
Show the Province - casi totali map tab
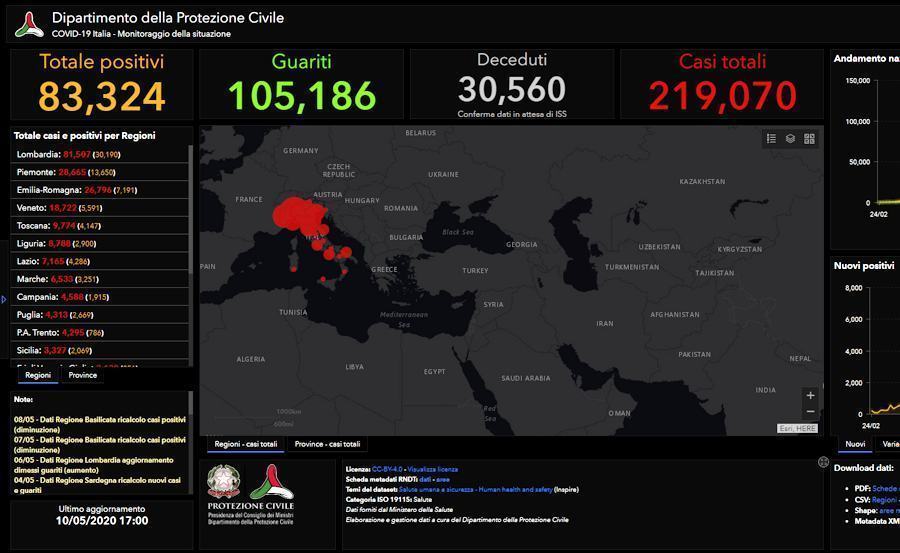(327, 444)
